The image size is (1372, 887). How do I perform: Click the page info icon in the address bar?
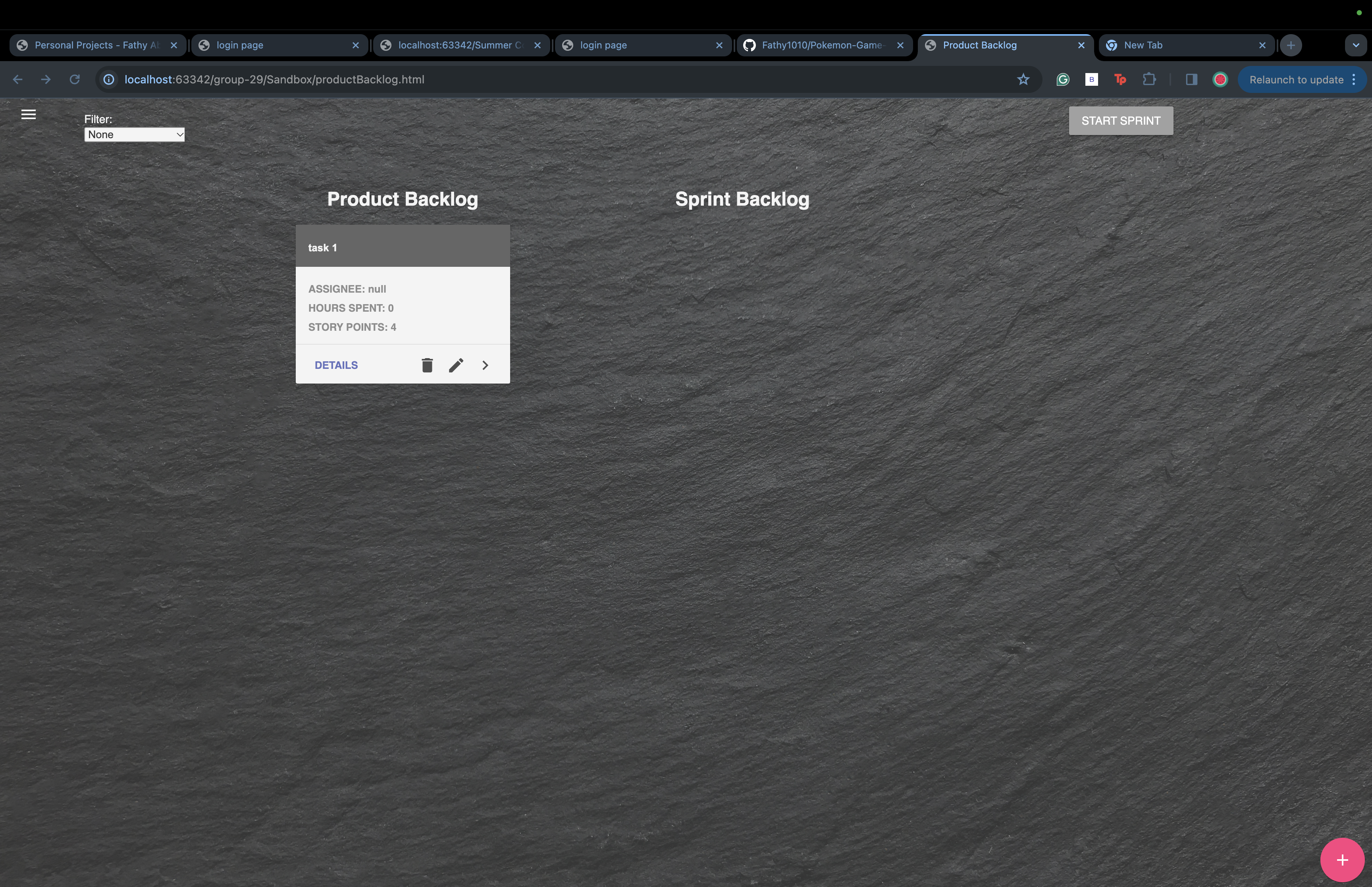[x=108, y=79]
